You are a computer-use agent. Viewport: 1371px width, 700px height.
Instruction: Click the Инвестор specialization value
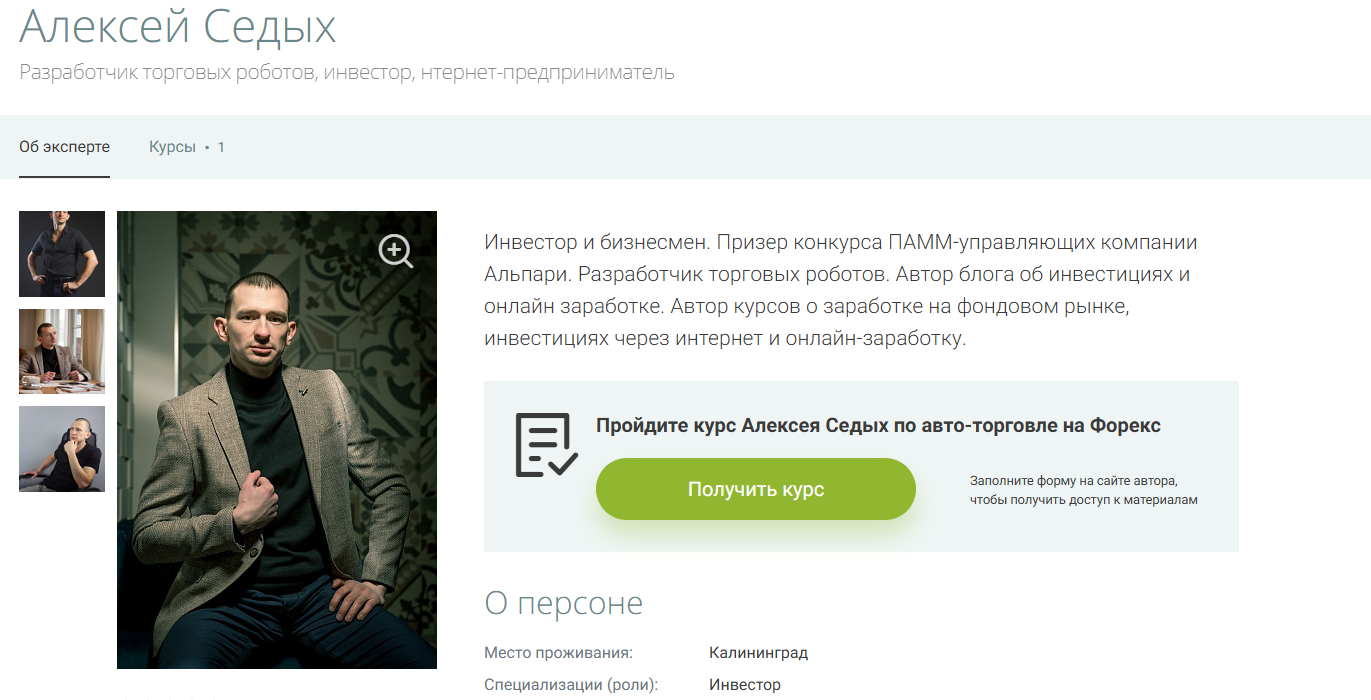pyautogui.click(x=745, y=685)
